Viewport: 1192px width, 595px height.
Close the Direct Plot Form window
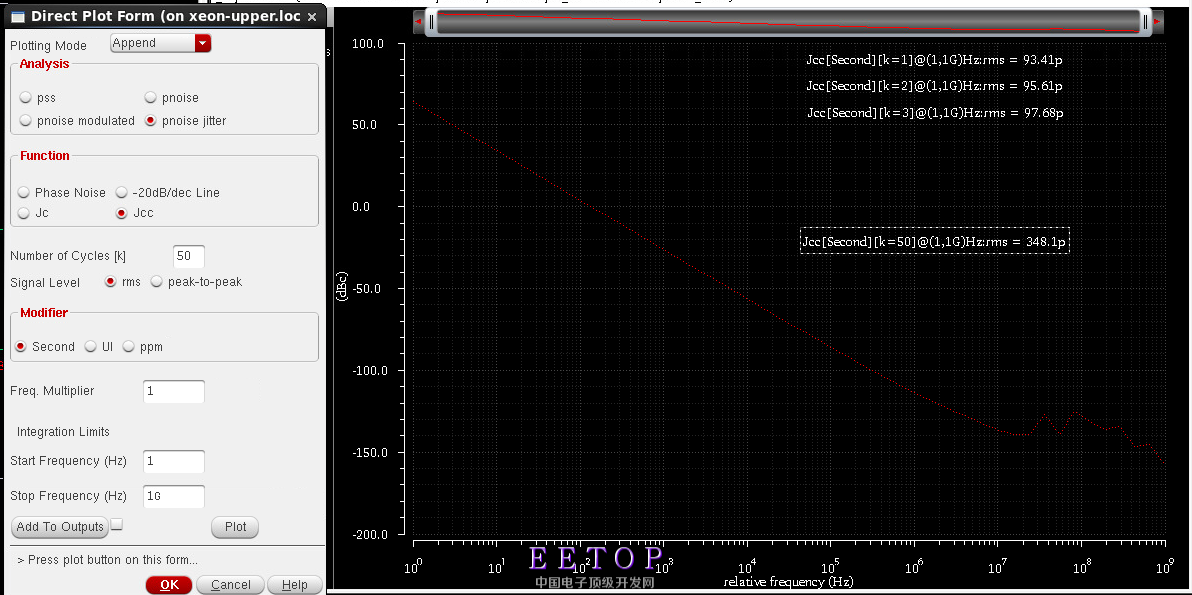(312, 17)
